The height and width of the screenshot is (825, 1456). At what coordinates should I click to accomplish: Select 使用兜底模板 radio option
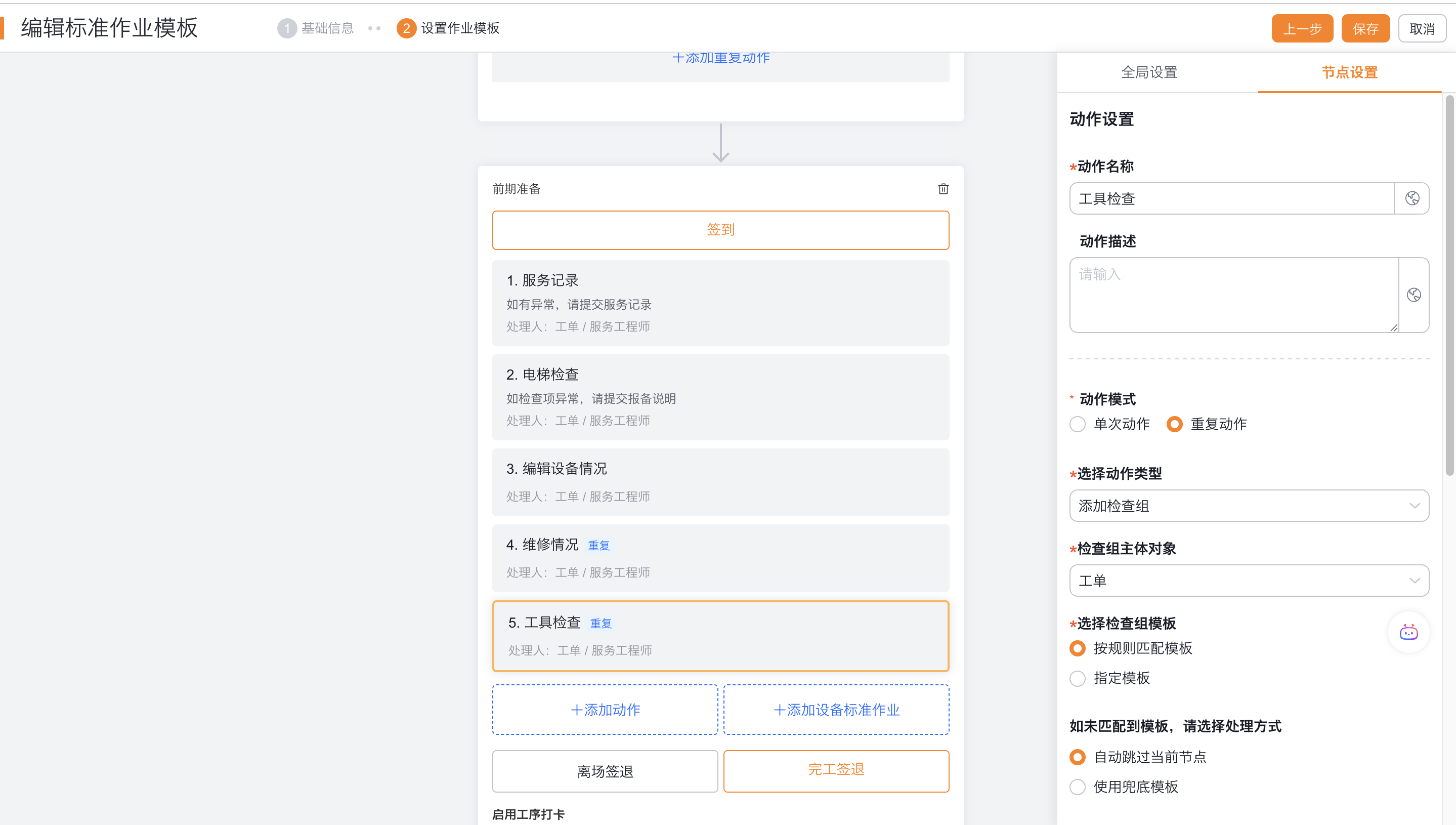tap(1078, 787)
